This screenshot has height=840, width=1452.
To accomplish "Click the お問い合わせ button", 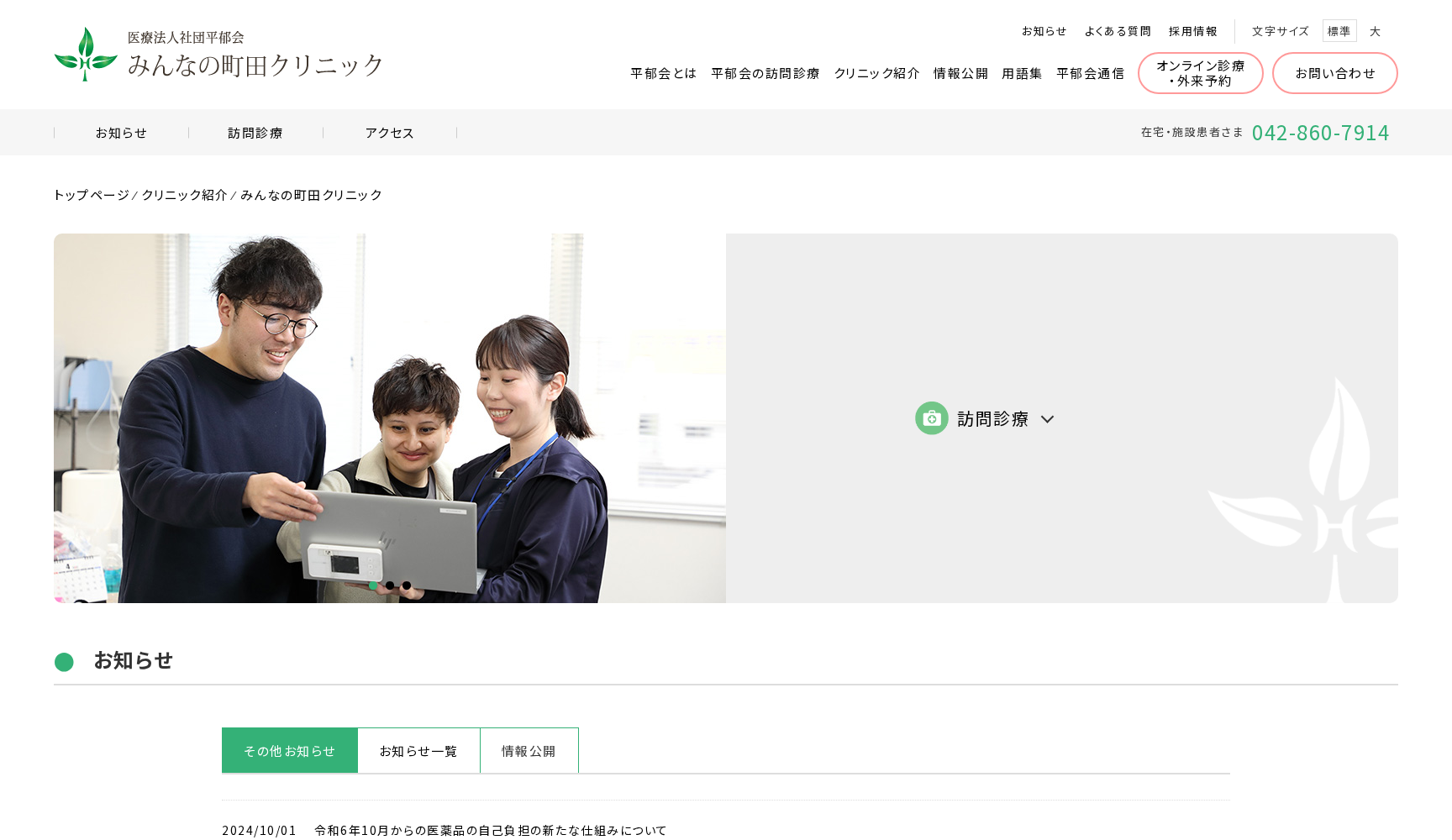I will pyautogui.click(x=1335, y=73).
